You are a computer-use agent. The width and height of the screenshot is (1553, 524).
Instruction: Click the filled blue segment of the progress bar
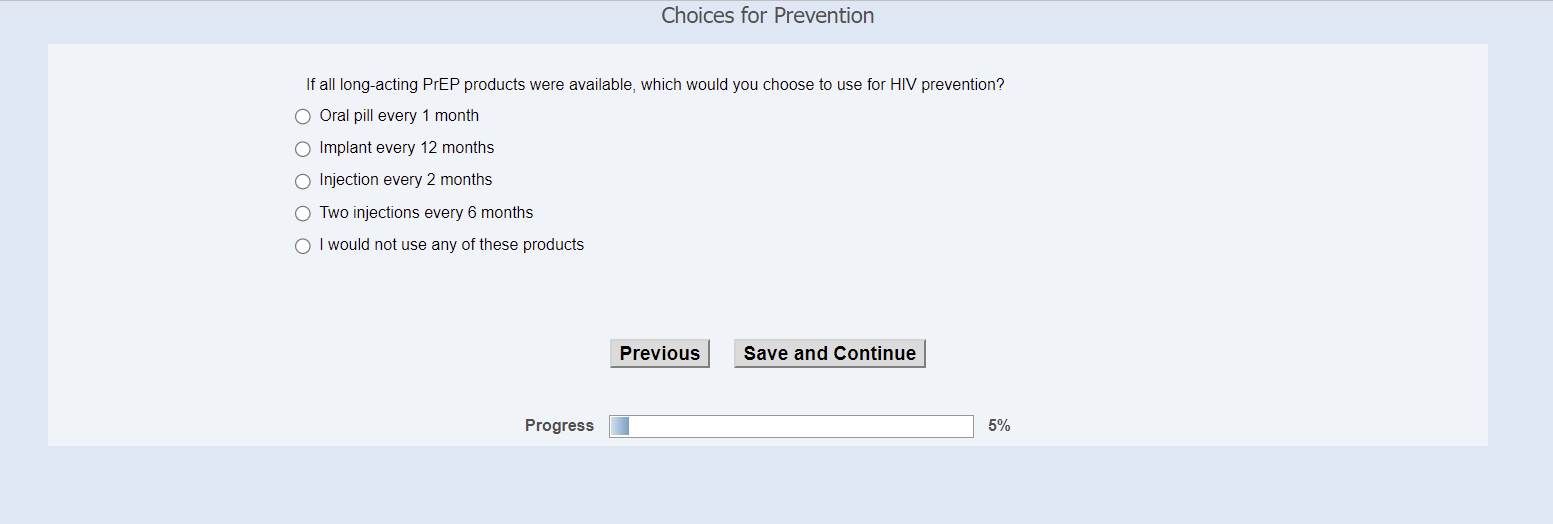tap(619, 427)
